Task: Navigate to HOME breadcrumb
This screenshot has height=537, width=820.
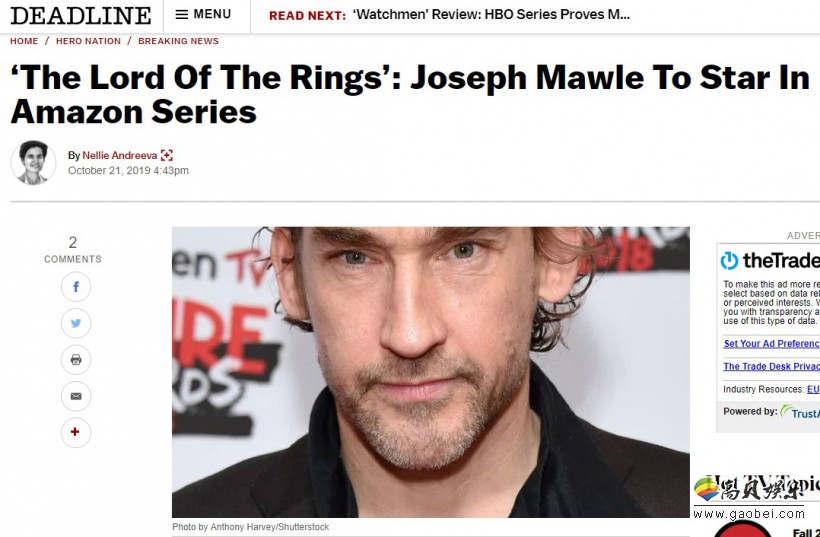Action: tap(24, 41)
